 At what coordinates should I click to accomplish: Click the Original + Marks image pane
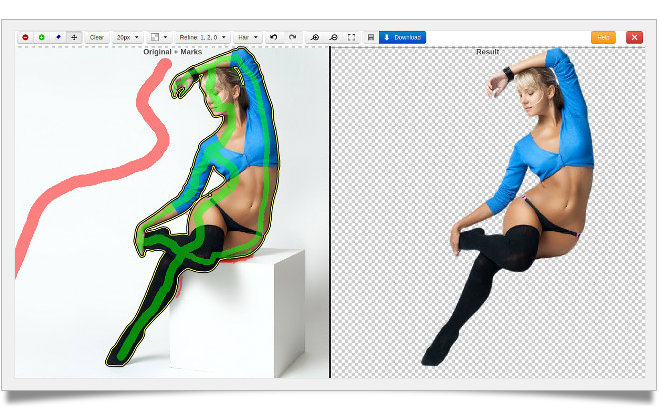(171, 212)
